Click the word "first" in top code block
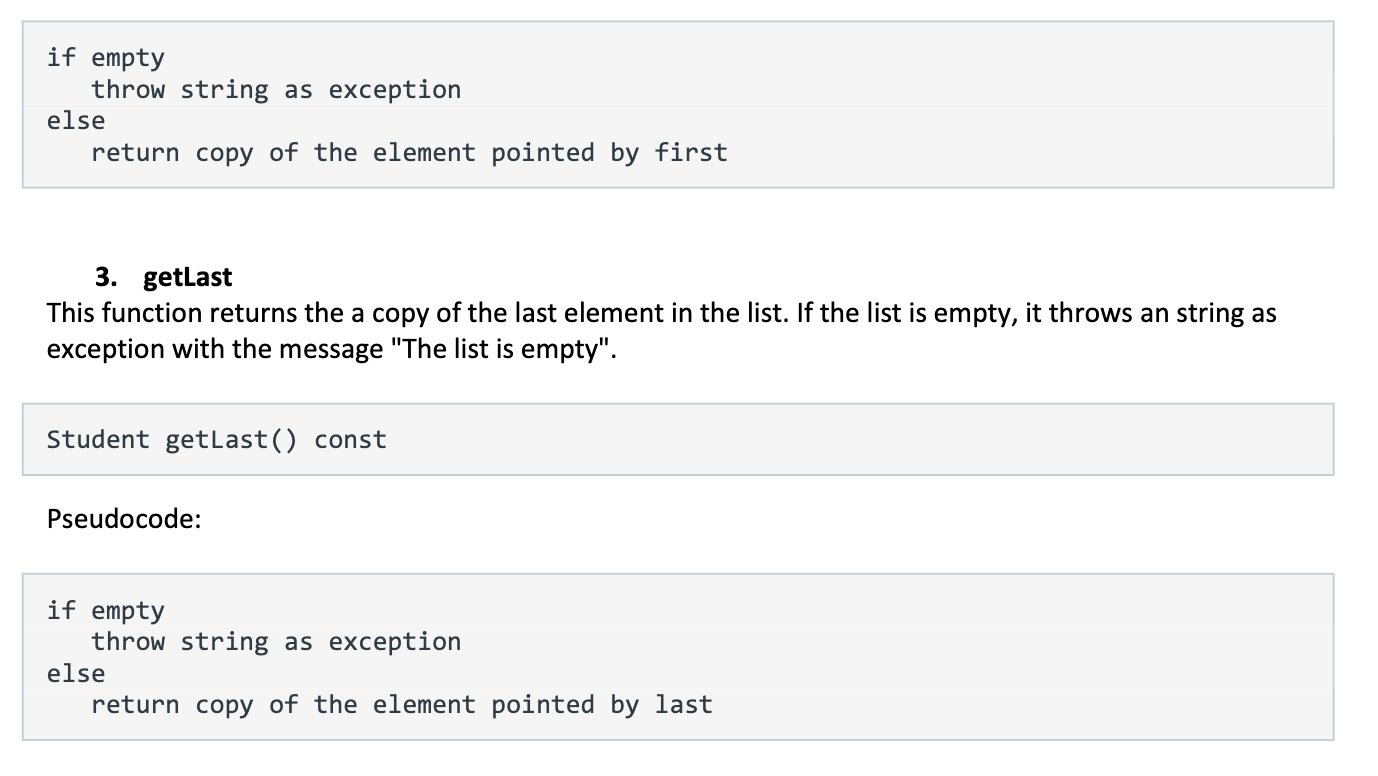The width and height of the screenshot is (1378, 776). [x=691, y=153]
